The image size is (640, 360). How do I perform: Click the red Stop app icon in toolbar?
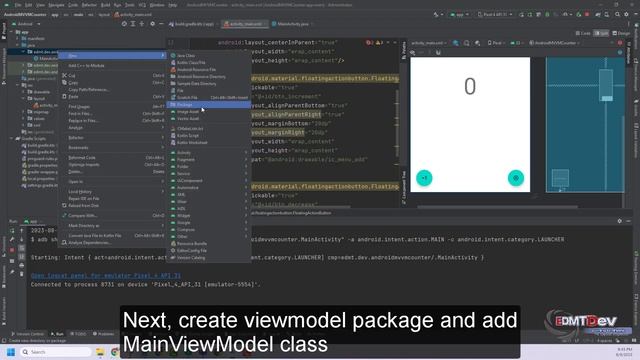(x=587, y=14)
